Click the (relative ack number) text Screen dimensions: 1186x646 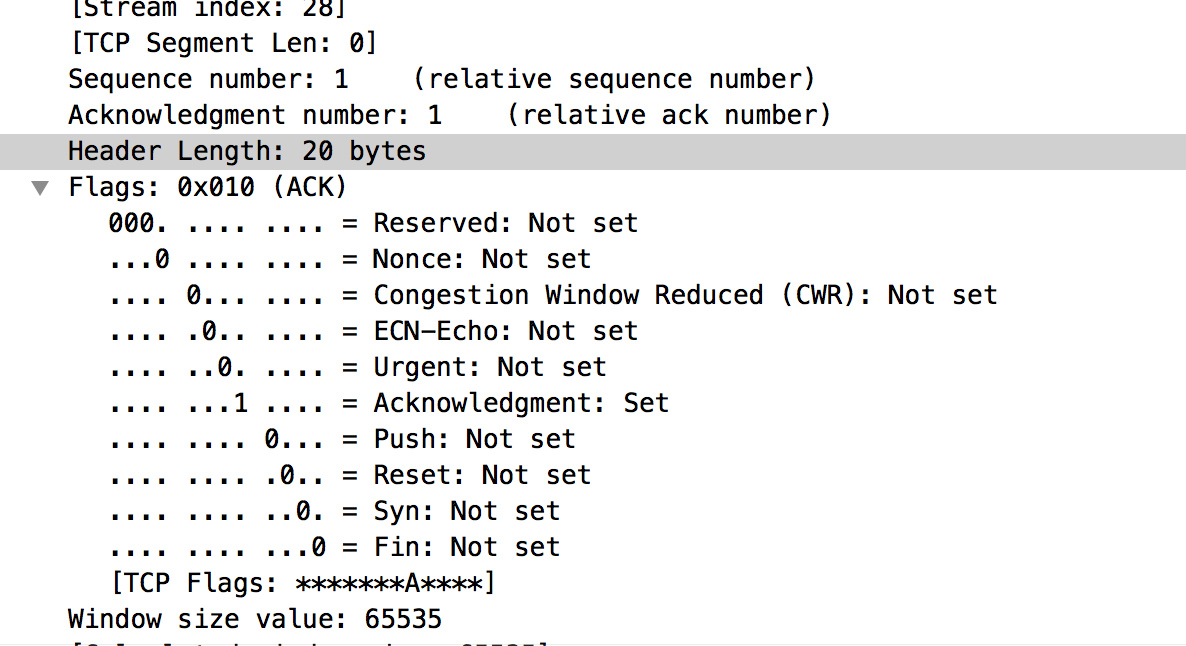[668, 115]
